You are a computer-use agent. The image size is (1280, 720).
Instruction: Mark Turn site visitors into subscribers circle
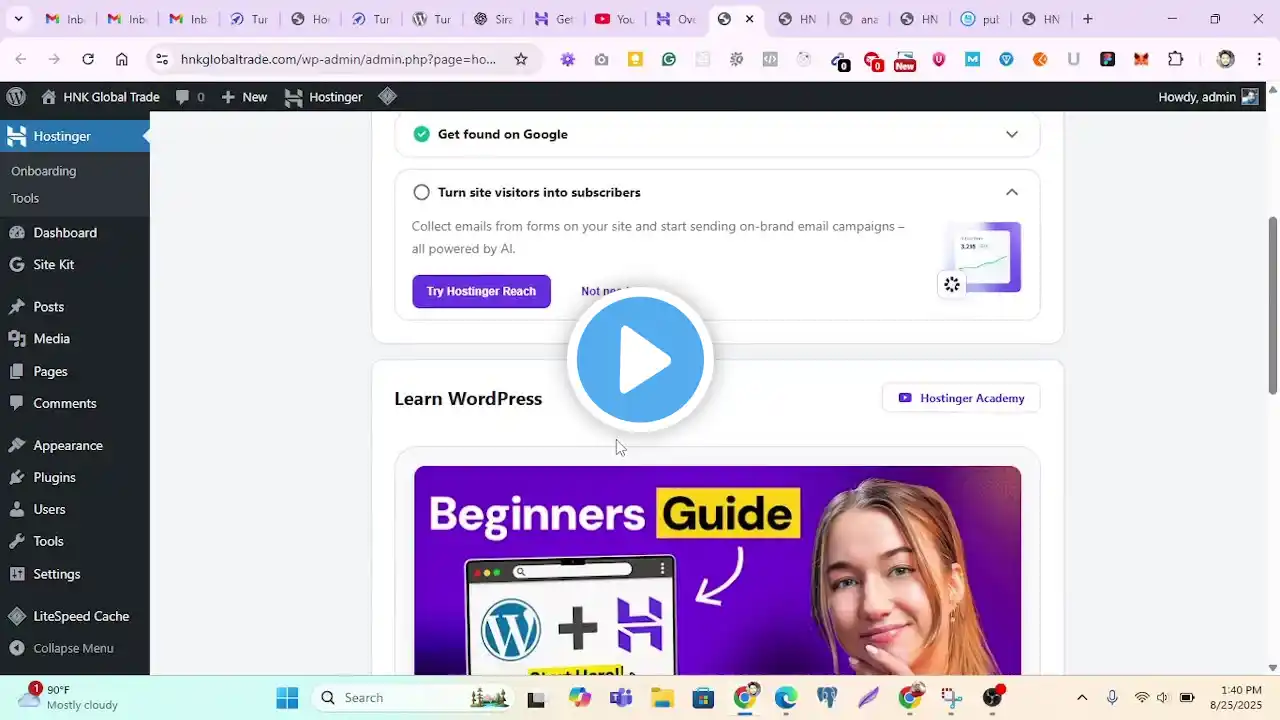point(421,192)
